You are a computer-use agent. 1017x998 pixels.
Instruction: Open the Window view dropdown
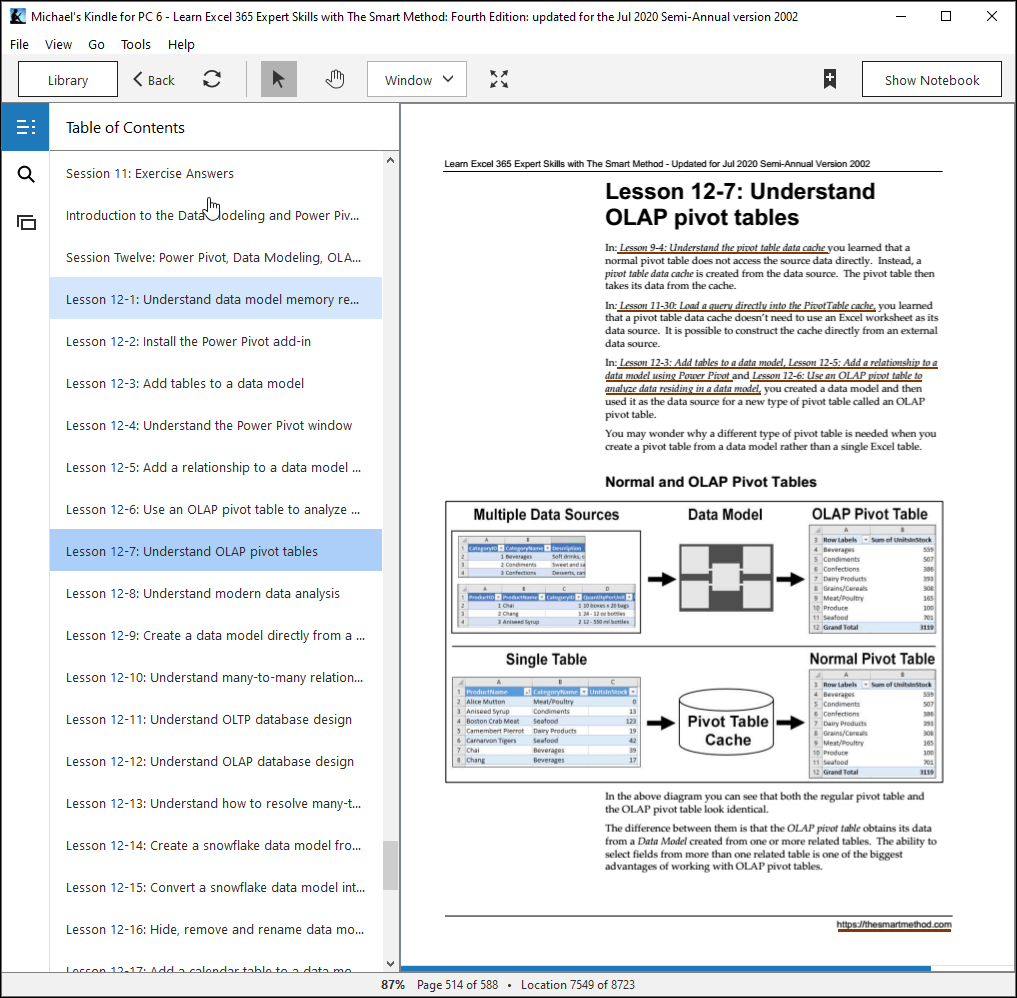(416, 80)
